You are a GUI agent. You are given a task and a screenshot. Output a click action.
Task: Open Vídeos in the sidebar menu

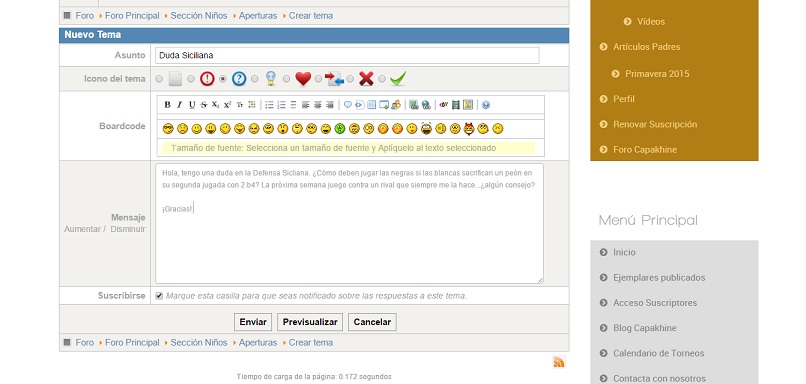pos(651,22)
